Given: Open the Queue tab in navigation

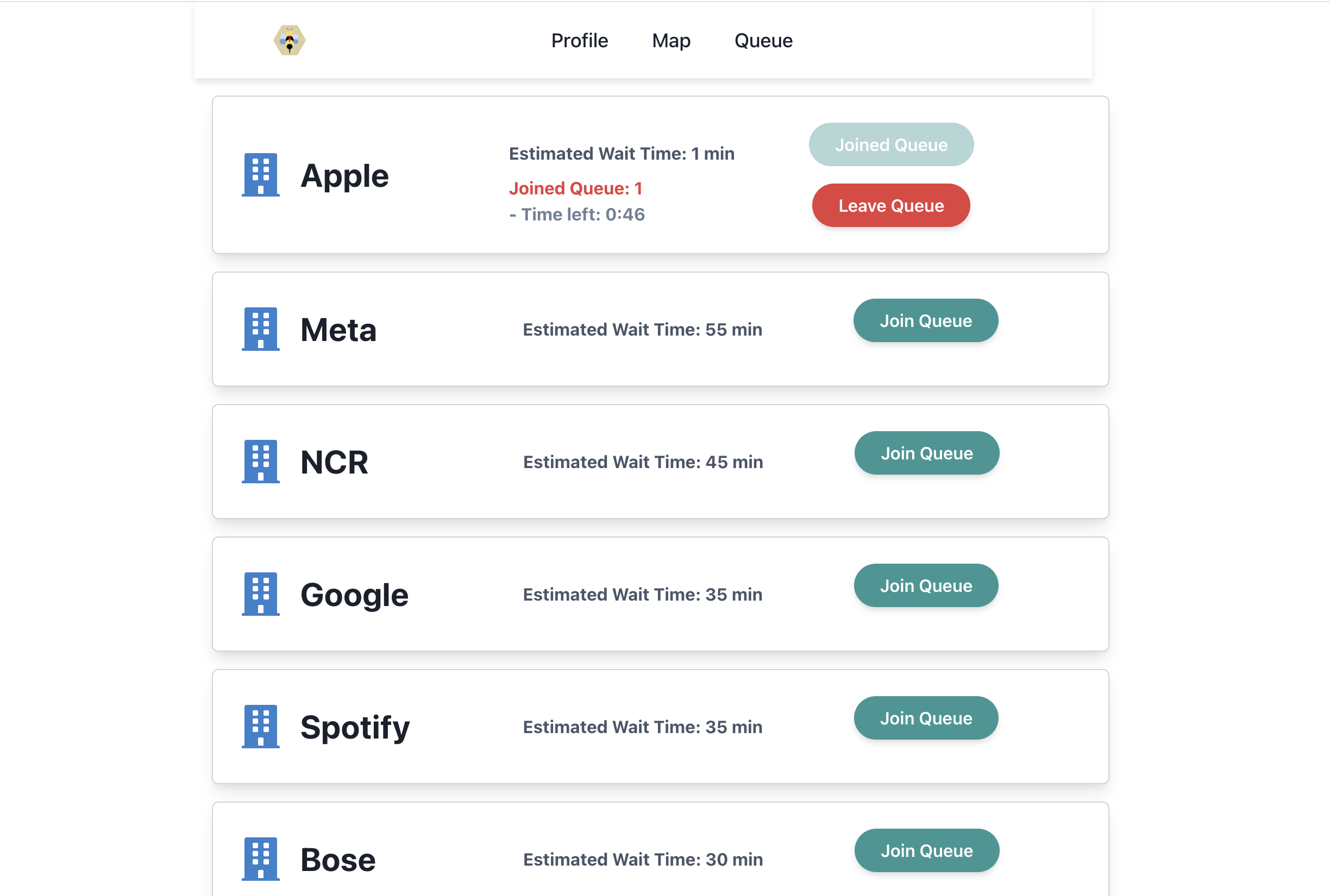Looking at the screenshot, I should pos(763,41).
